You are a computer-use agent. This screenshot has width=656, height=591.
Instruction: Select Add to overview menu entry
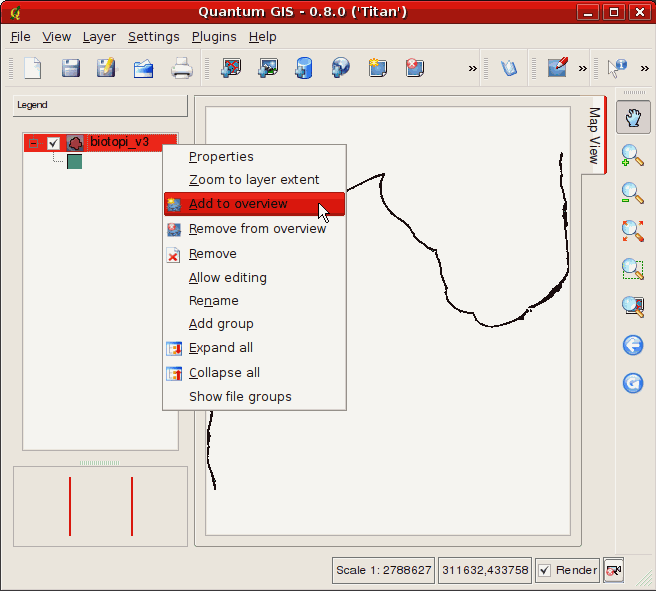click(x=254, y=204)
